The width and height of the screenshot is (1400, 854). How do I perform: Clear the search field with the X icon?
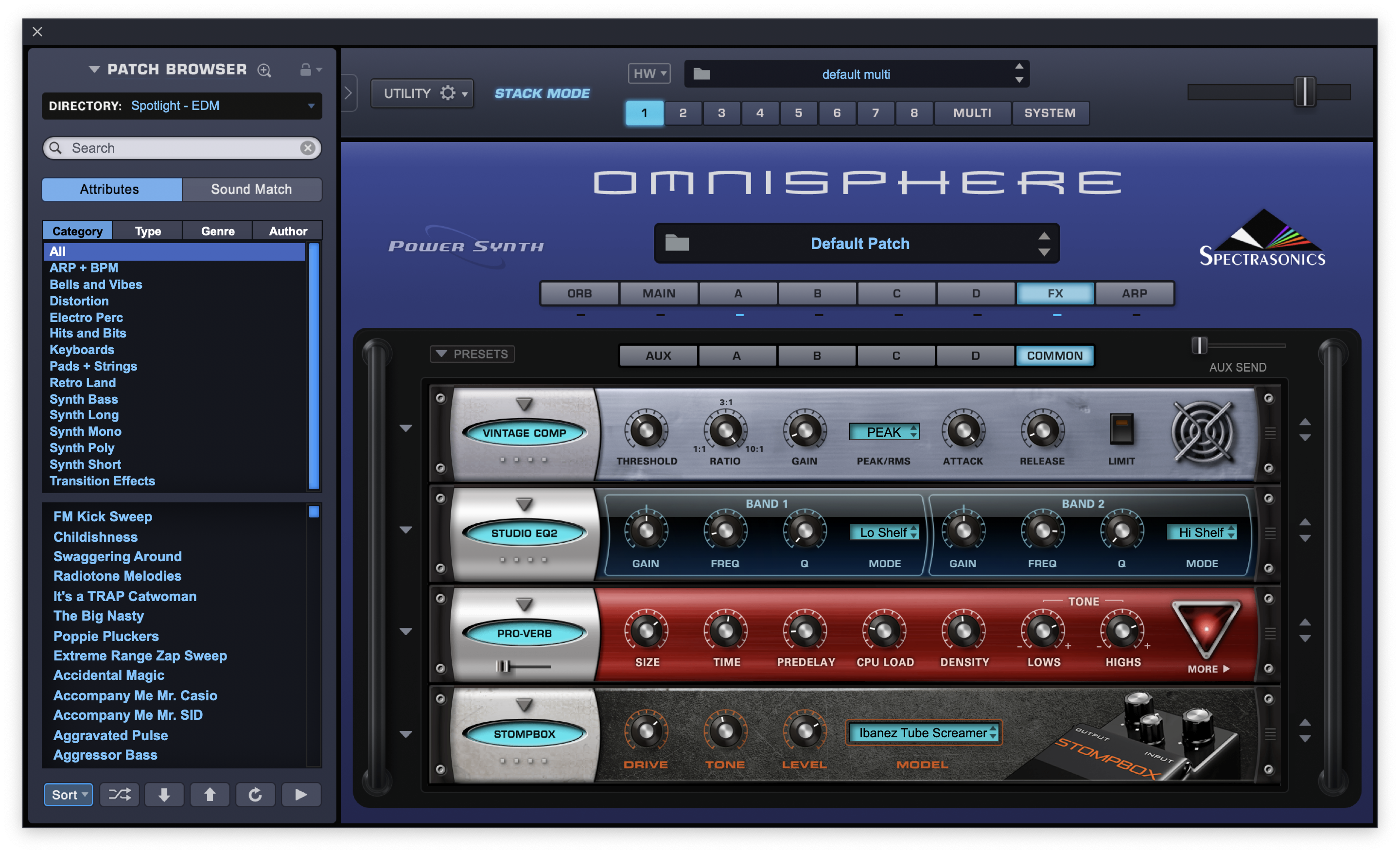[307, 148]
